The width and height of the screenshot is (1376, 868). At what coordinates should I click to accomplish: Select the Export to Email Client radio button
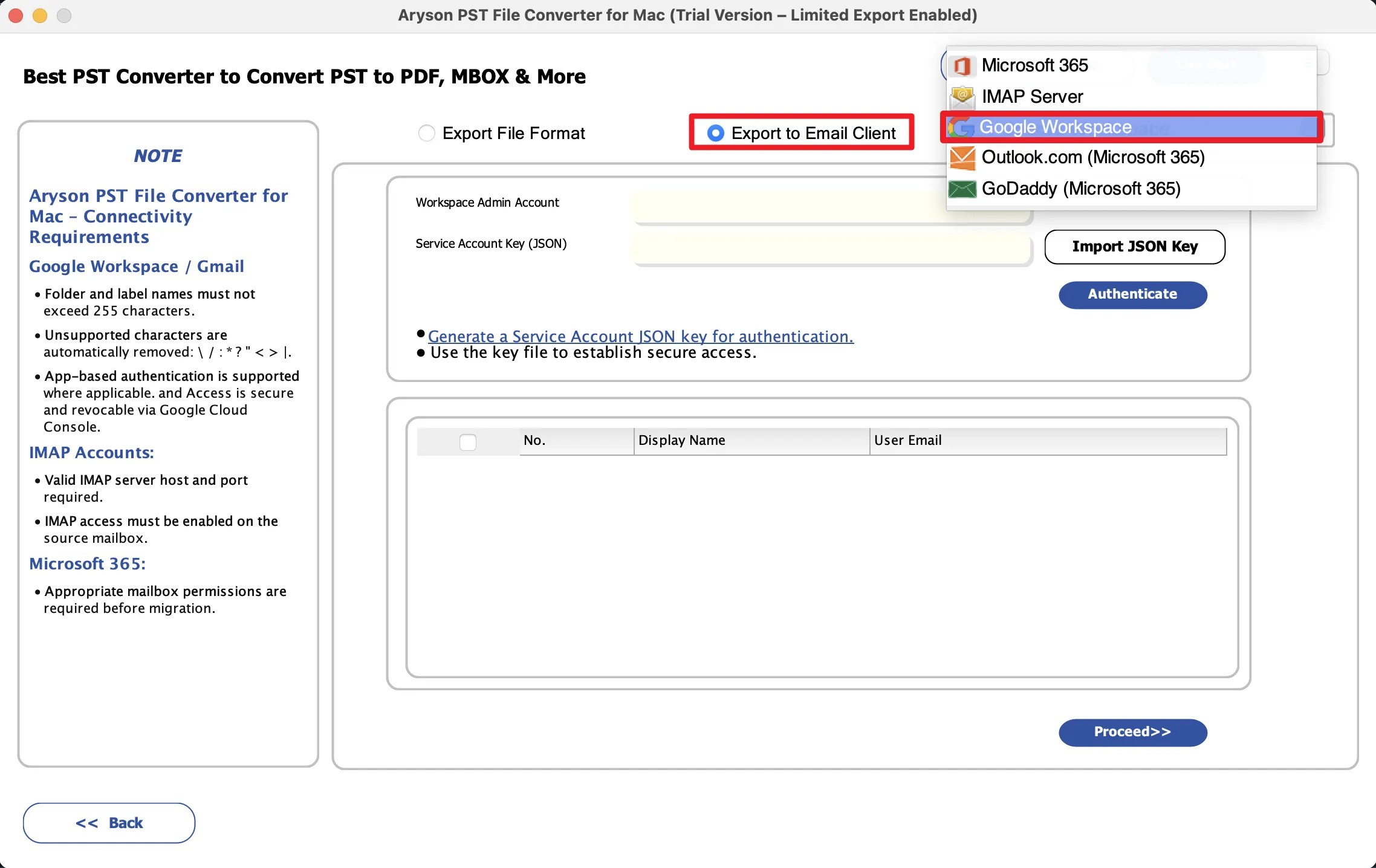coord(716,133)
